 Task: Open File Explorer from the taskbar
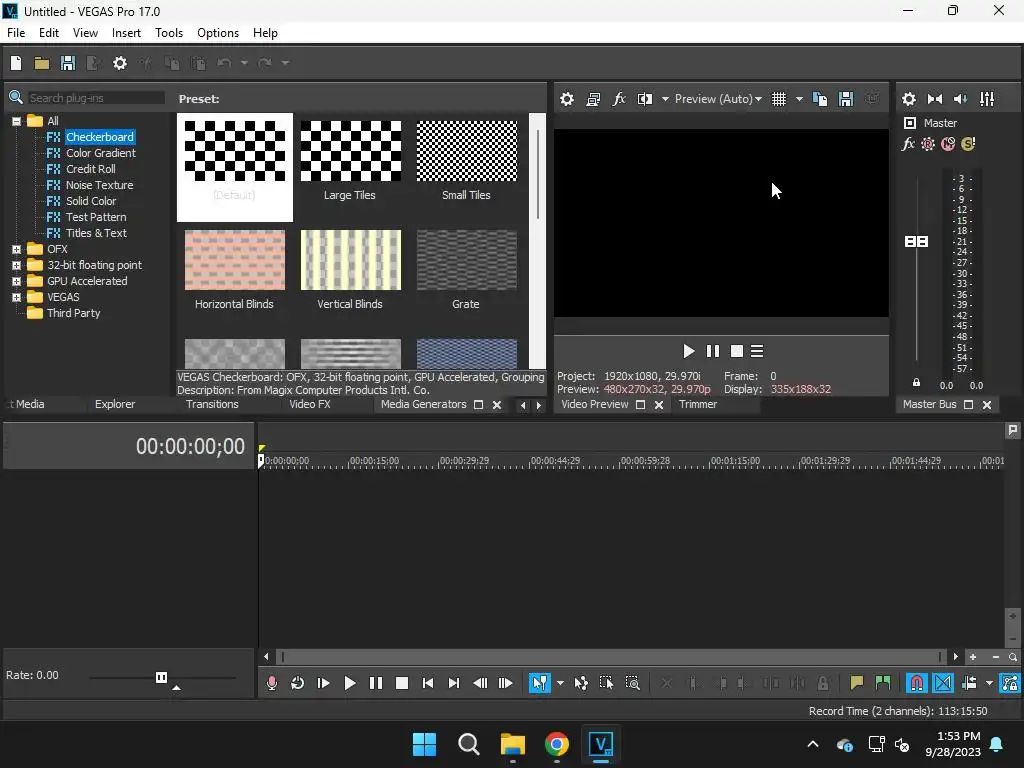tap(513, 744)
